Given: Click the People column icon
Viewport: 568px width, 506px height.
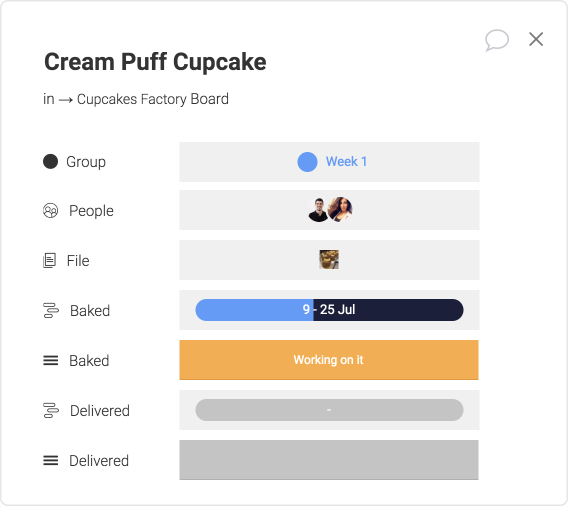Looking at the screenshot, I should coord(50,210).
